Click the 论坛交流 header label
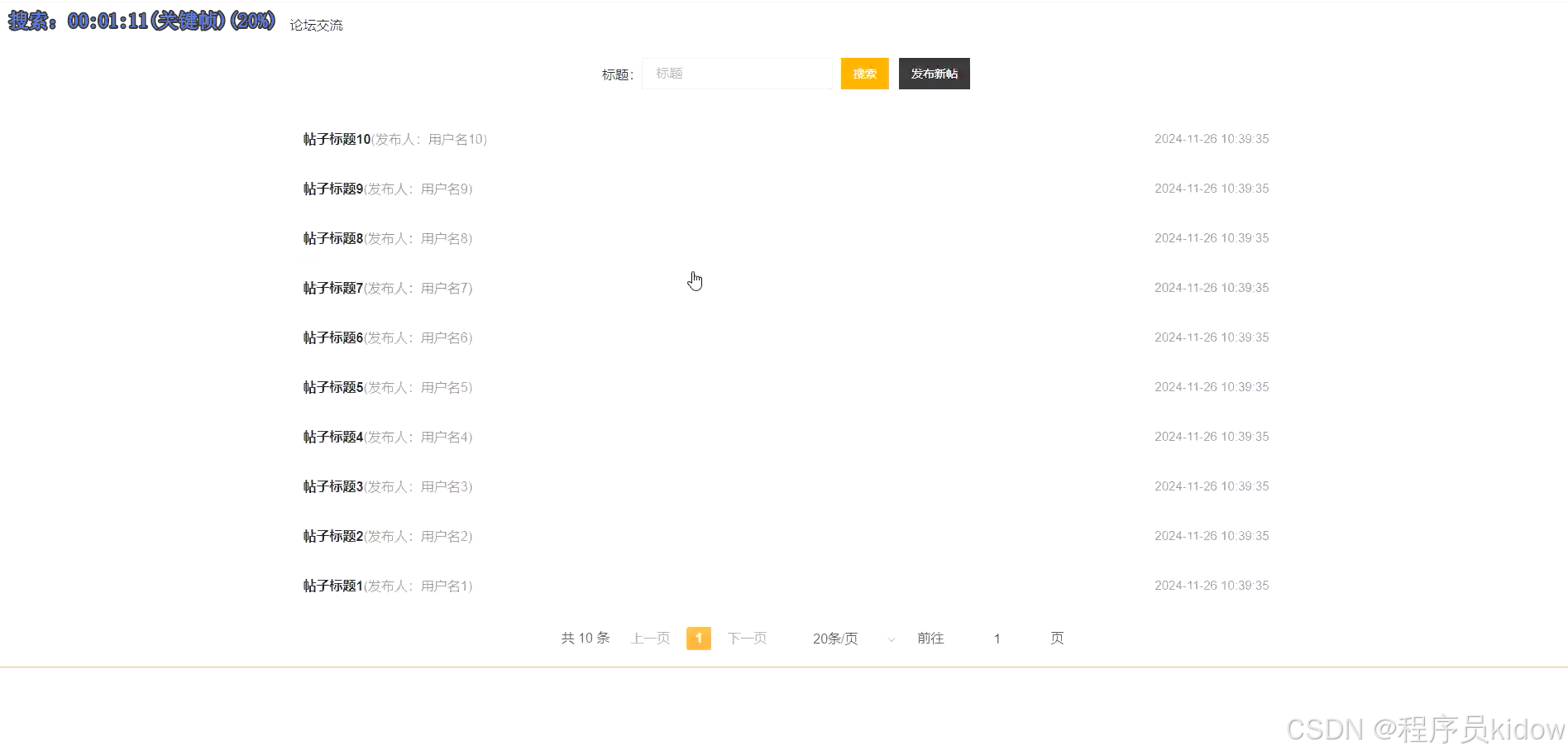This screenshot has height=756, width=1568. (315, 25)
